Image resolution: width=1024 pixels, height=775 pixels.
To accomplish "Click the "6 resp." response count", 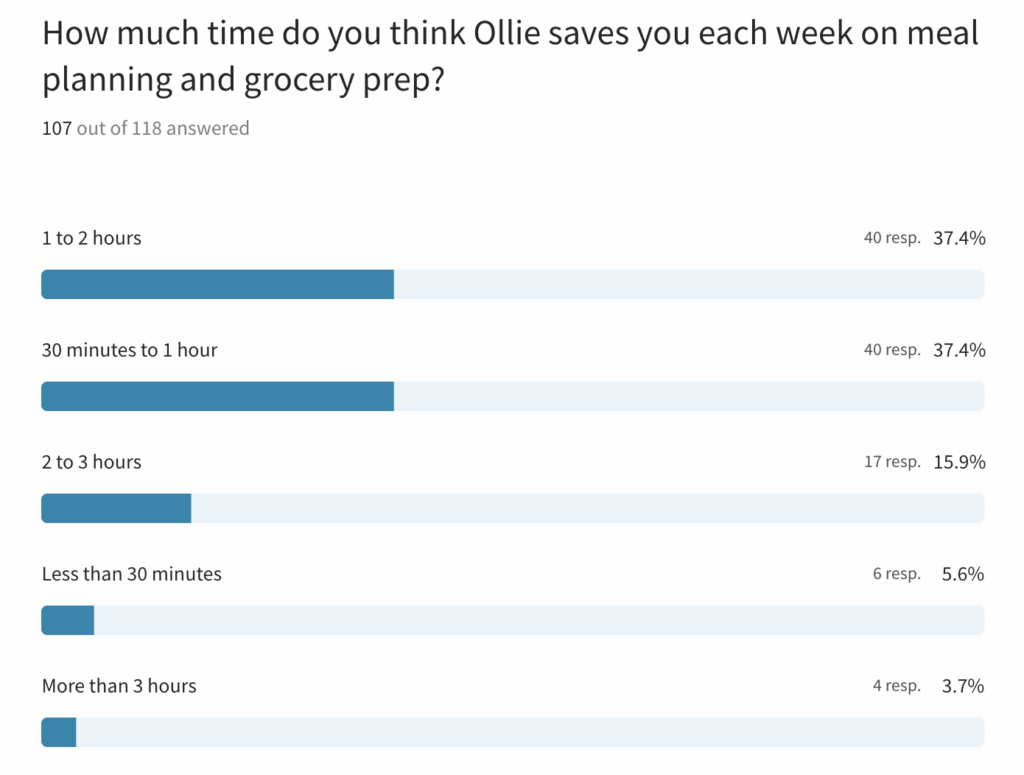I will [896, 574].
